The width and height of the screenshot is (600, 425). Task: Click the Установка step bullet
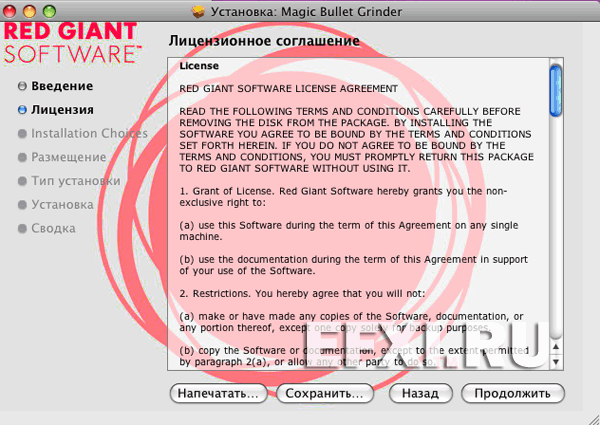pos(22,205)
